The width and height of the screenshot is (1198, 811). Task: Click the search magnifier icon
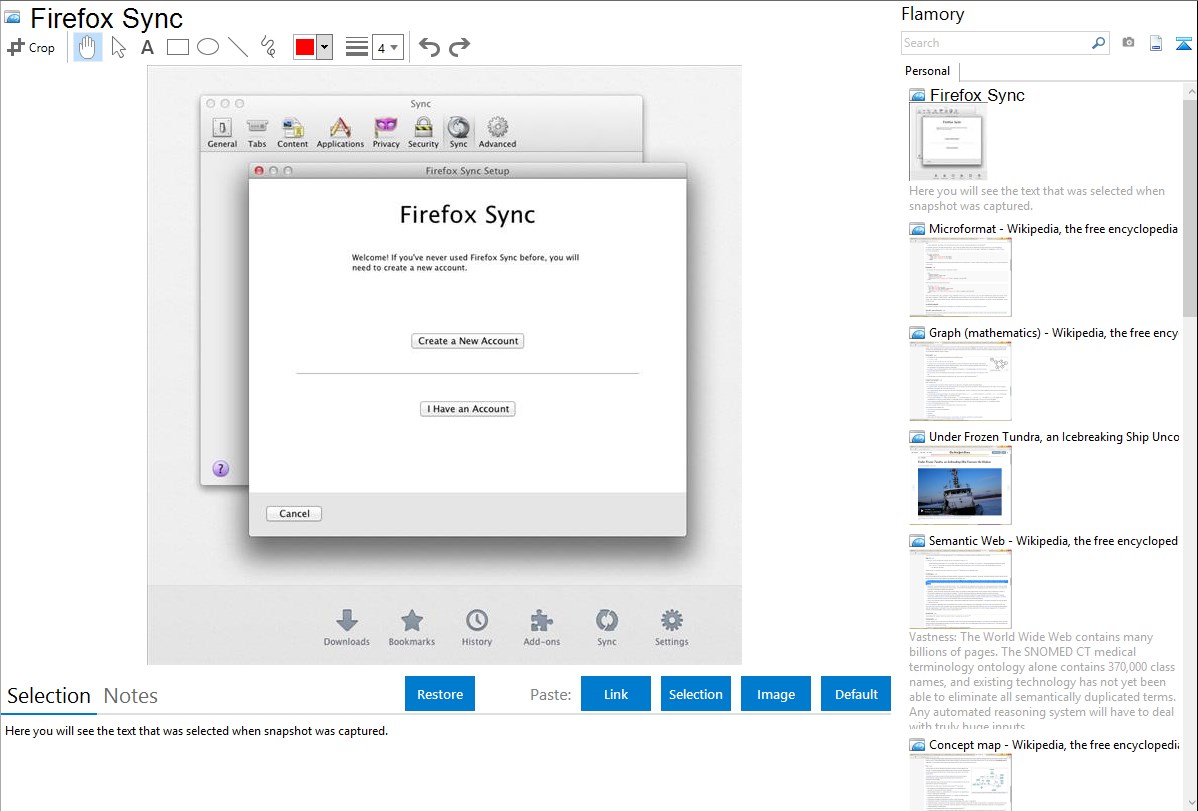tap(1098, 43)
